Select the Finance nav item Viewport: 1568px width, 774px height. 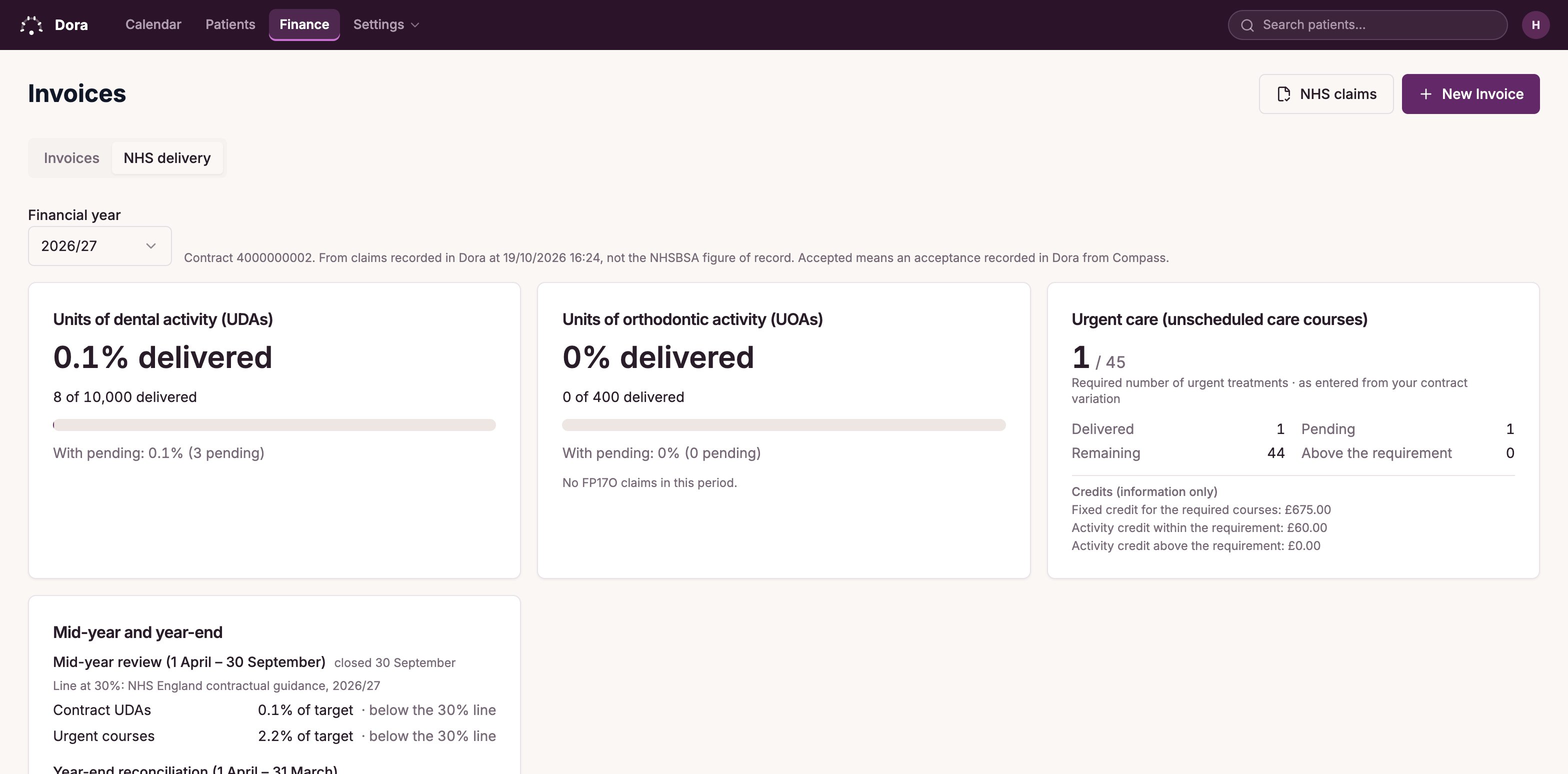pos(304,24)
